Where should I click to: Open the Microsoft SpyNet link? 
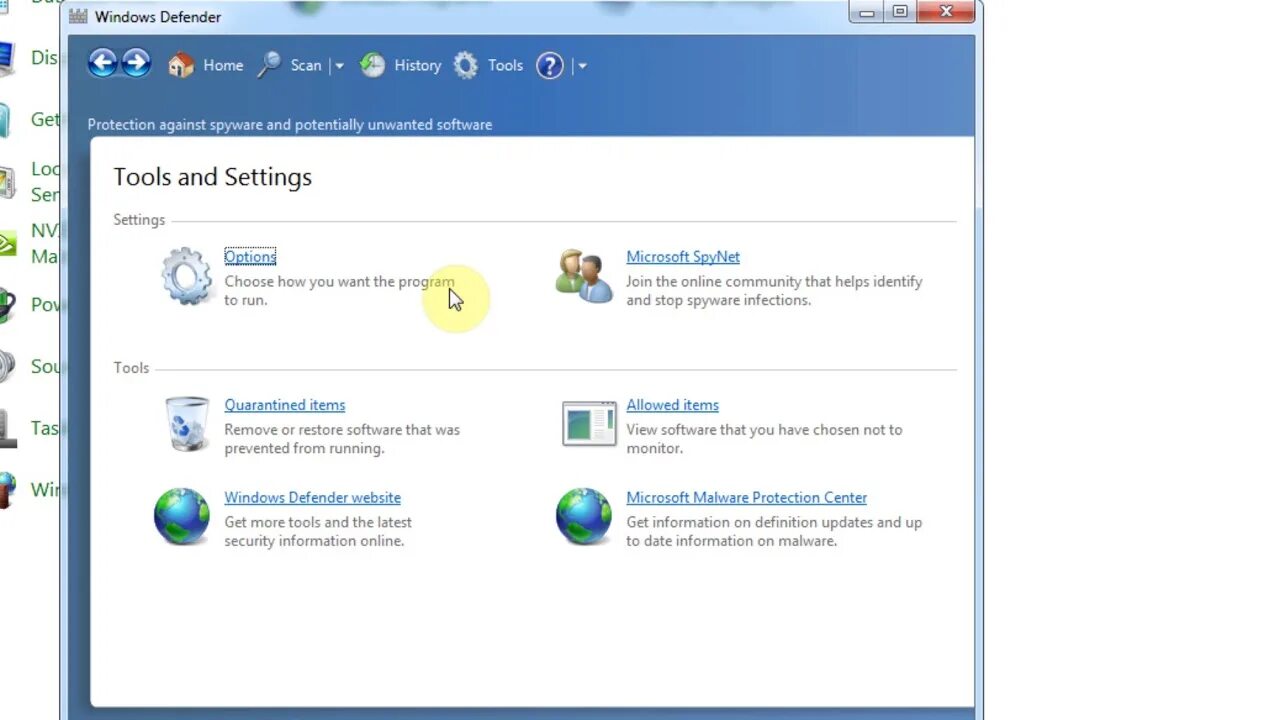[x=683, y=257]
